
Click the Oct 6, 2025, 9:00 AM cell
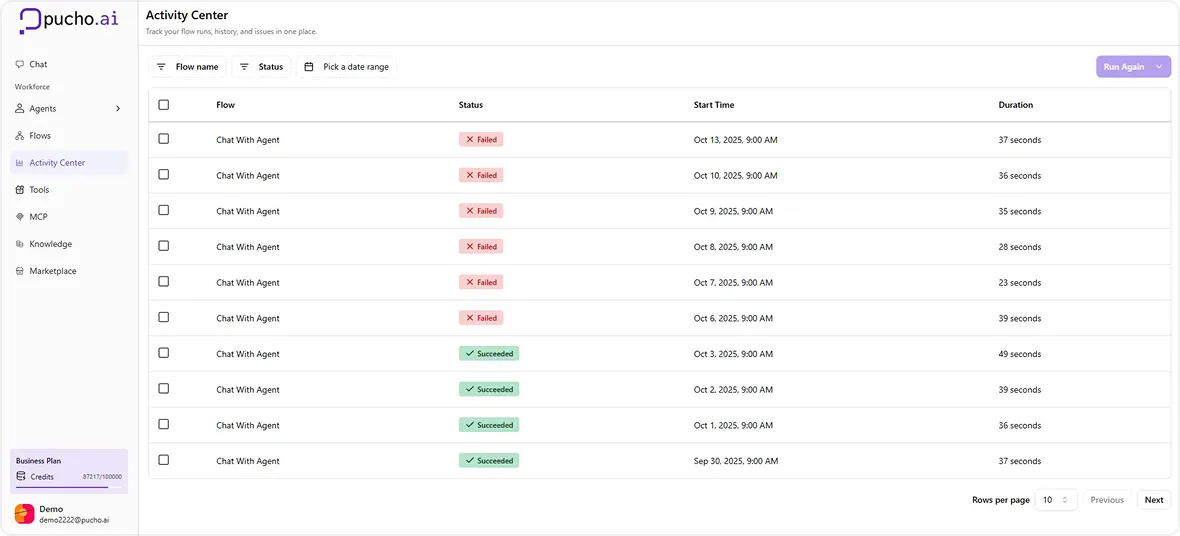click(x=733, y=318)
